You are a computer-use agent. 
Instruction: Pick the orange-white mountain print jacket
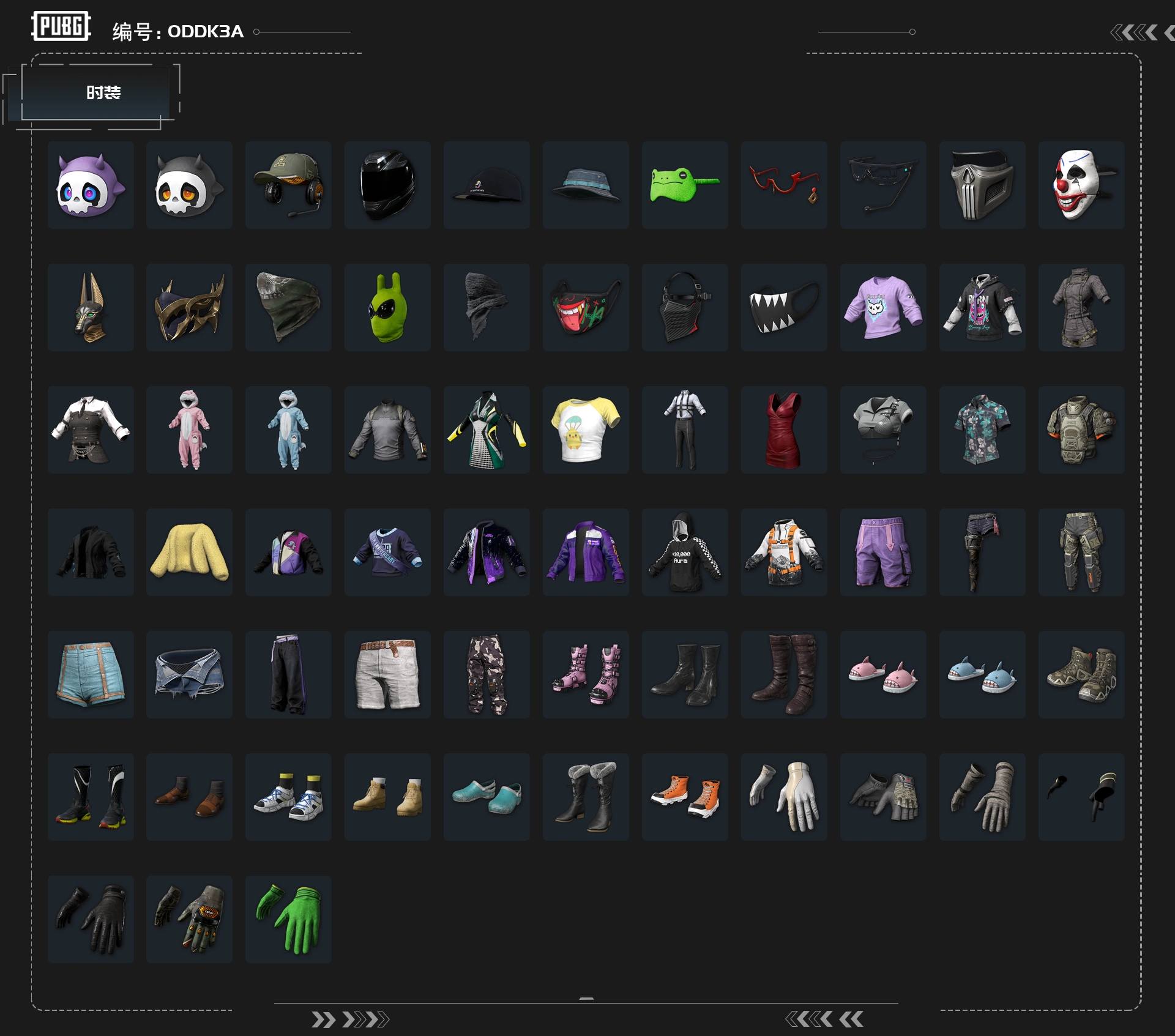click(784, 552)
